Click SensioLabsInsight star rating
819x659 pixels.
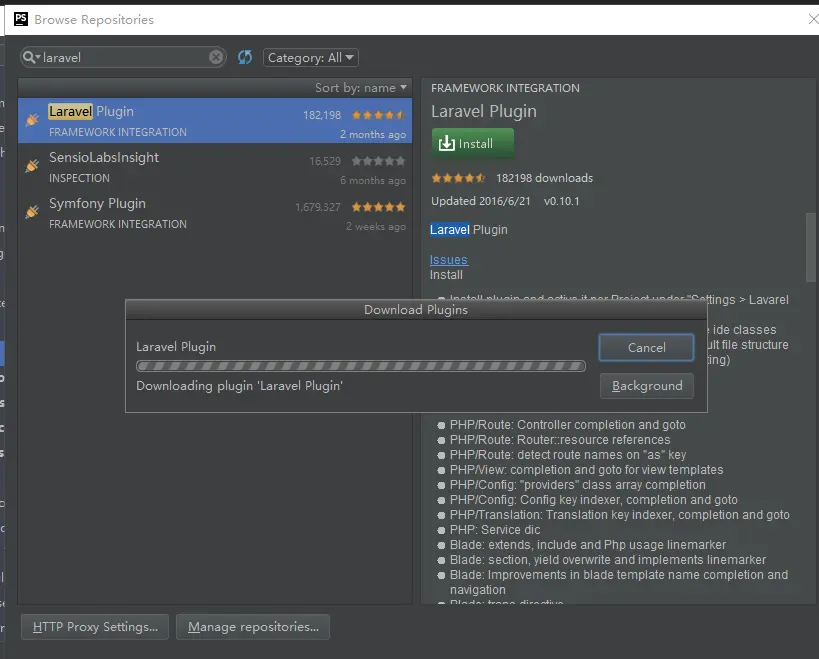tap(378, 161)
